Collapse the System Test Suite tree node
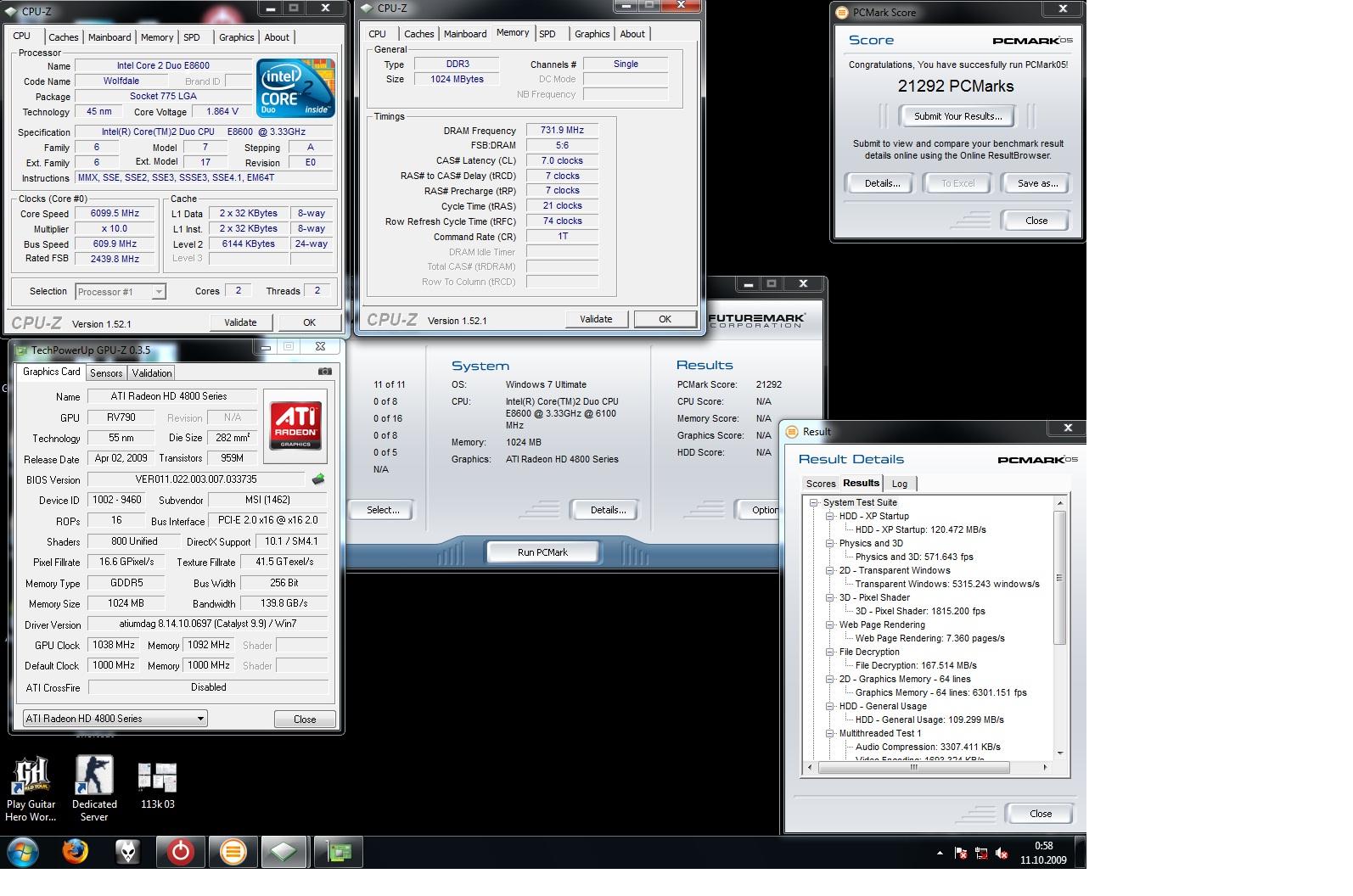Screen dimensions: 1353x896 (813, 502)
